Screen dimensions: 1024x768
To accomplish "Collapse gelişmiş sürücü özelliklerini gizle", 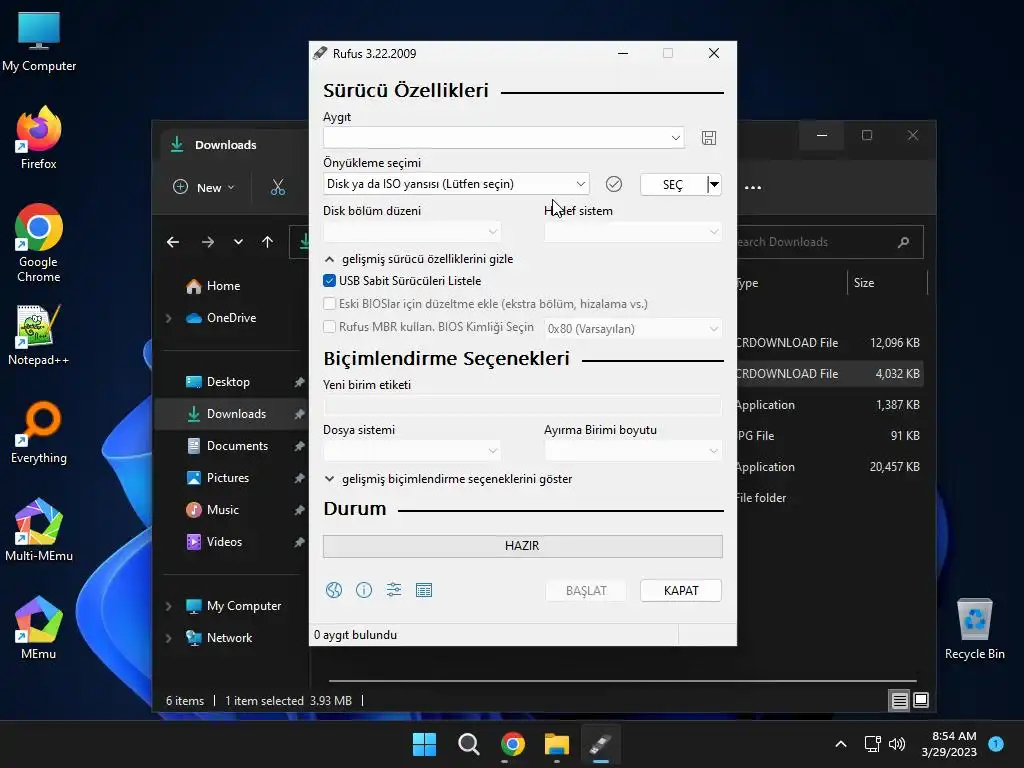I will [419, 259].
